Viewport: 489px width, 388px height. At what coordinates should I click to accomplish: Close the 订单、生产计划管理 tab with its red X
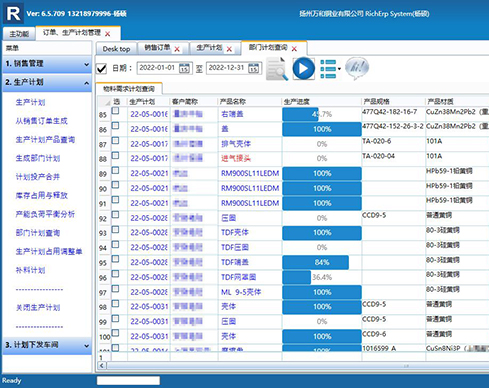[x=108, y=34]
